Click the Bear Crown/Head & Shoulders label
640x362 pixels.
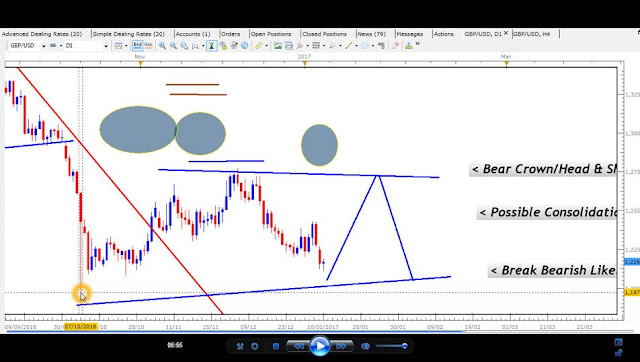click(543, 169)
